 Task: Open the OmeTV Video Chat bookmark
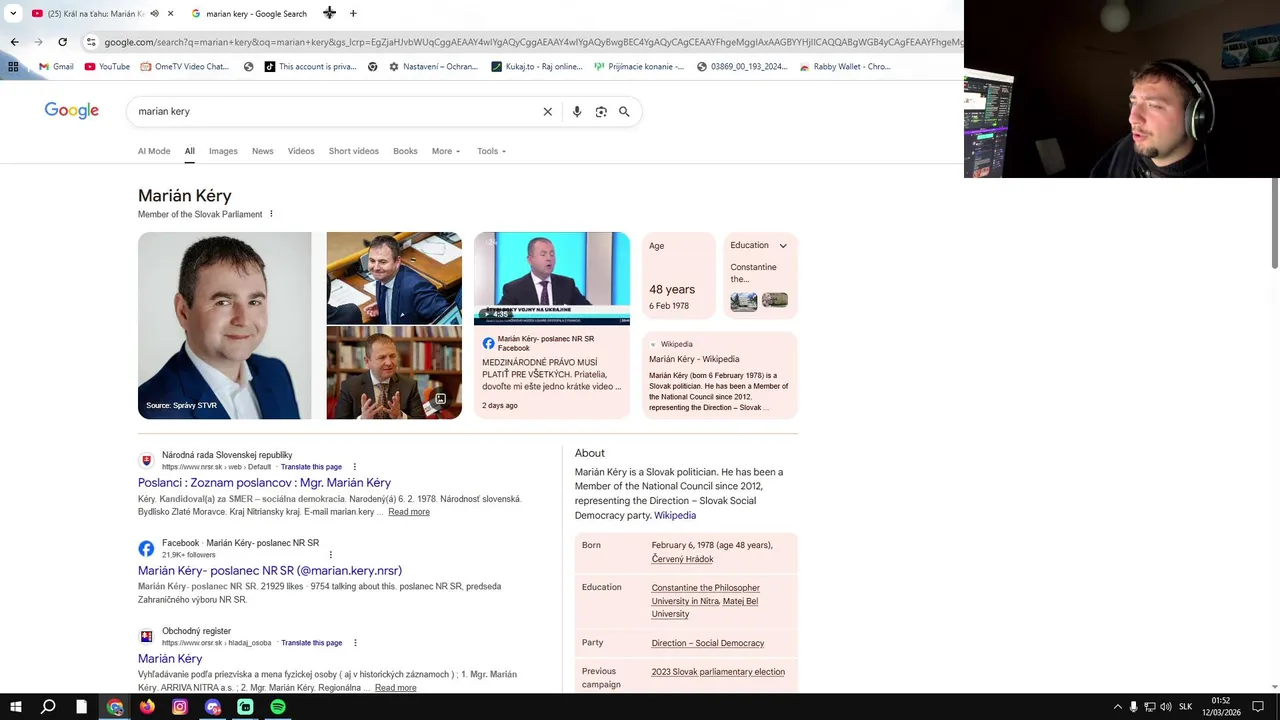tap(185, 67)
